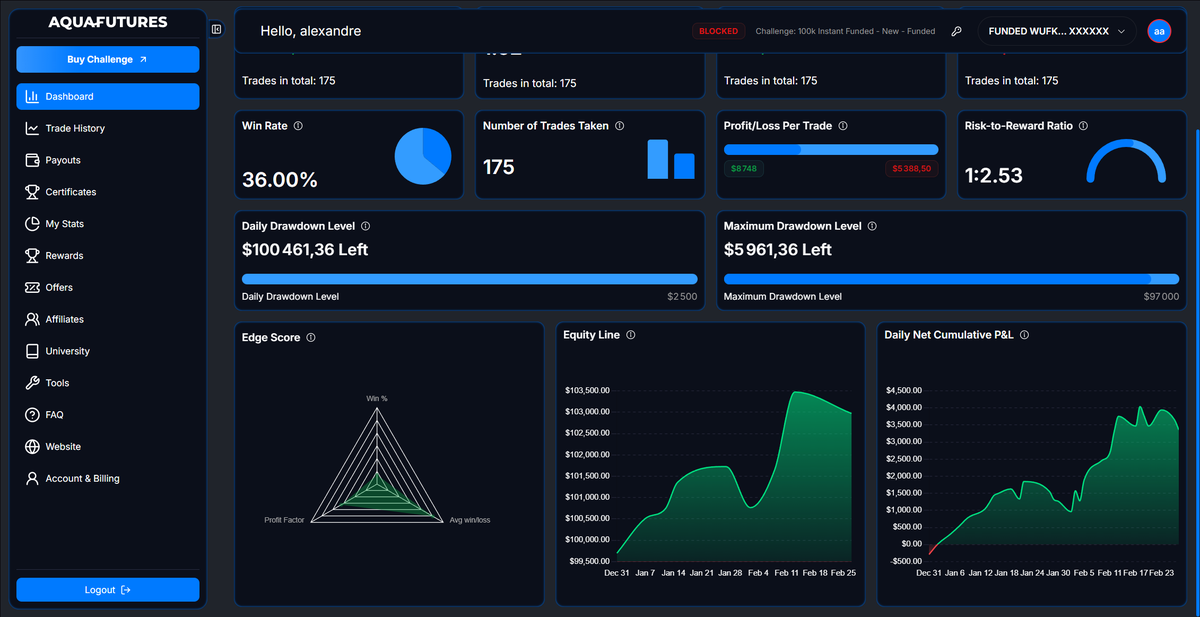
Task: Open Risk-to-Reward Ratio info tooltip icon
Action: click(x=1084, y=126)
